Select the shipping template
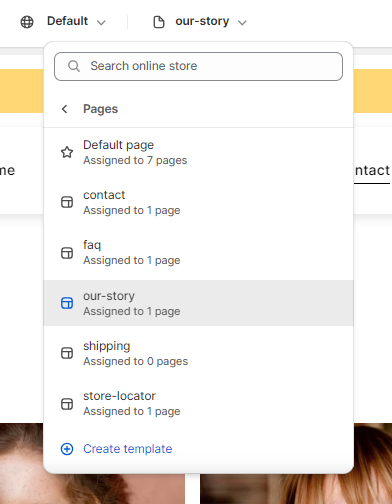The image size is (392, 504). coord(198,353)
